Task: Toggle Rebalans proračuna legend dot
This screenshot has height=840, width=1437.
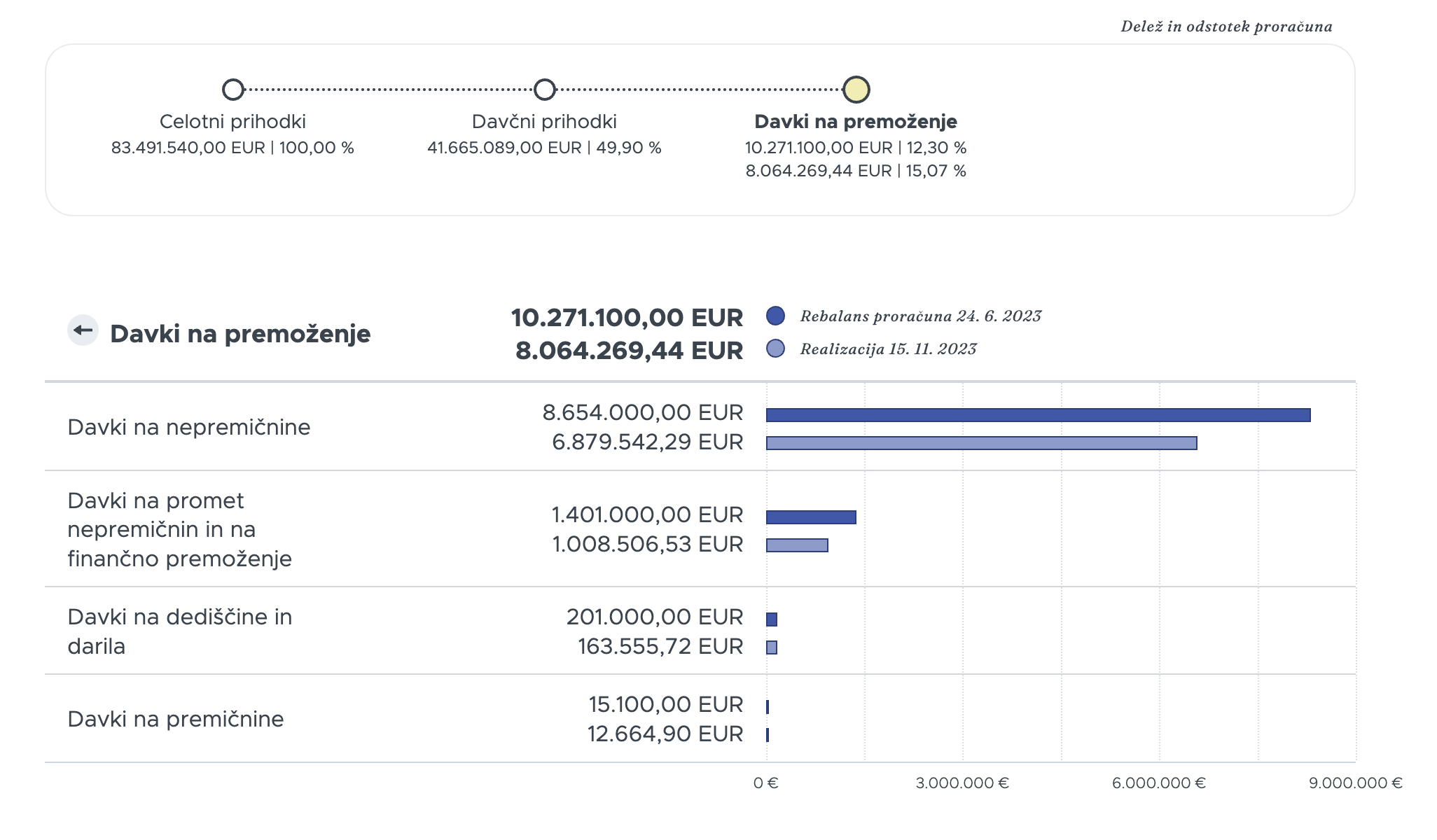Action: [776, 316]
